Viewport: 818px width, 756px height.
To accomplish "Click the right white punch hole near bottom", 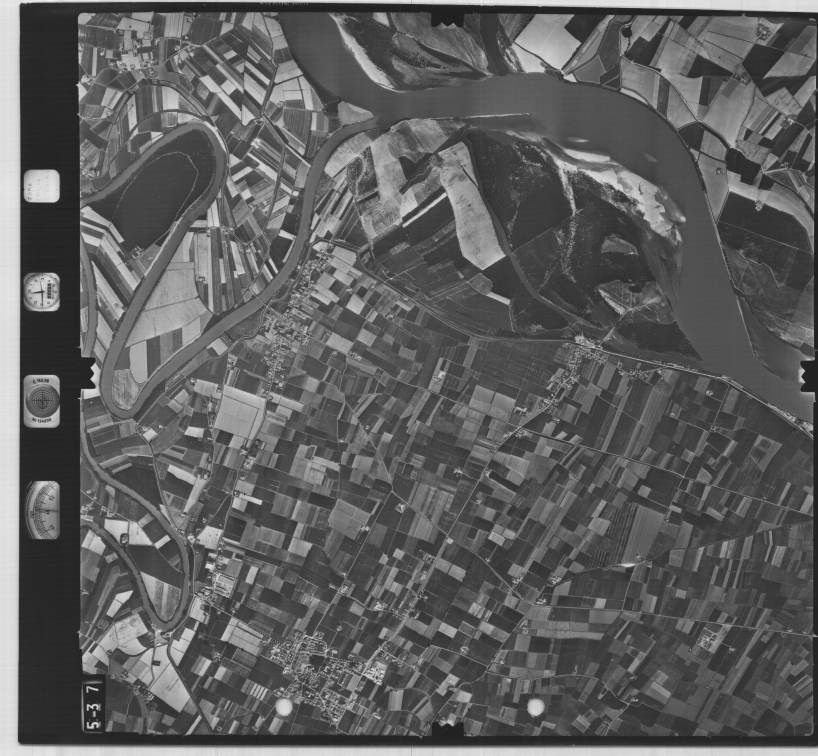I will 536,707.
